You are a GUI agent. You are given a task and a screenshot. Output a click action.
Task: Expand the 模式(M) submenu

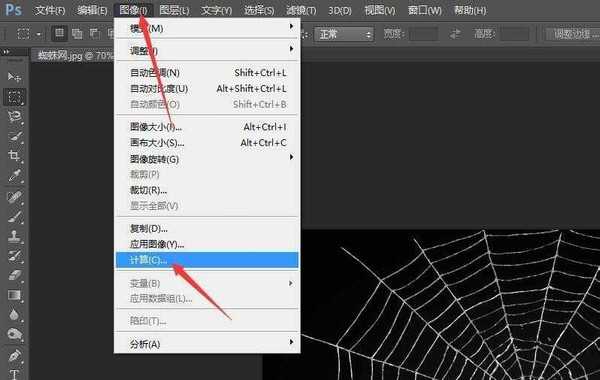tap(207, 28)
